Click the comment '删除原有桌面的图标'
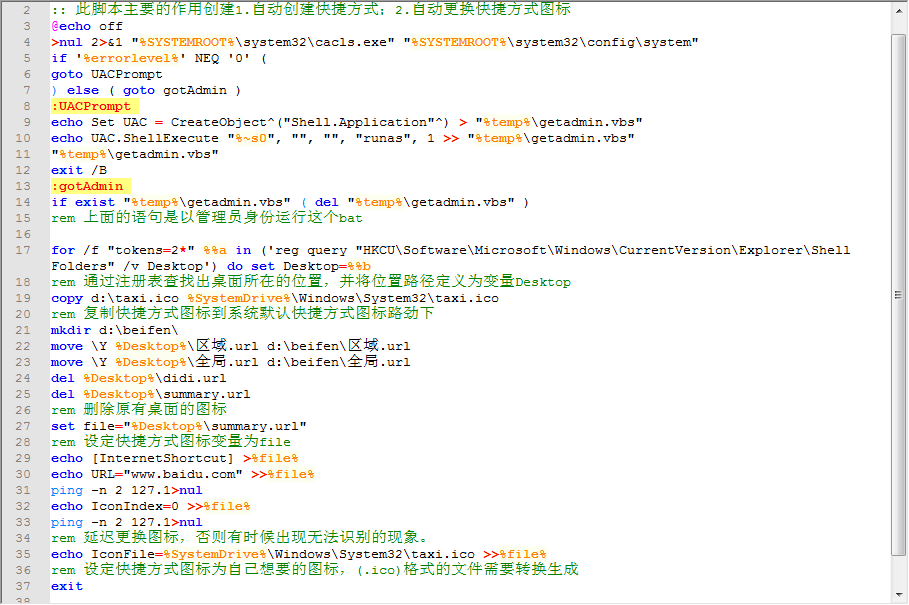The height and width of the screenshot is (605, 909). point(155,410)
